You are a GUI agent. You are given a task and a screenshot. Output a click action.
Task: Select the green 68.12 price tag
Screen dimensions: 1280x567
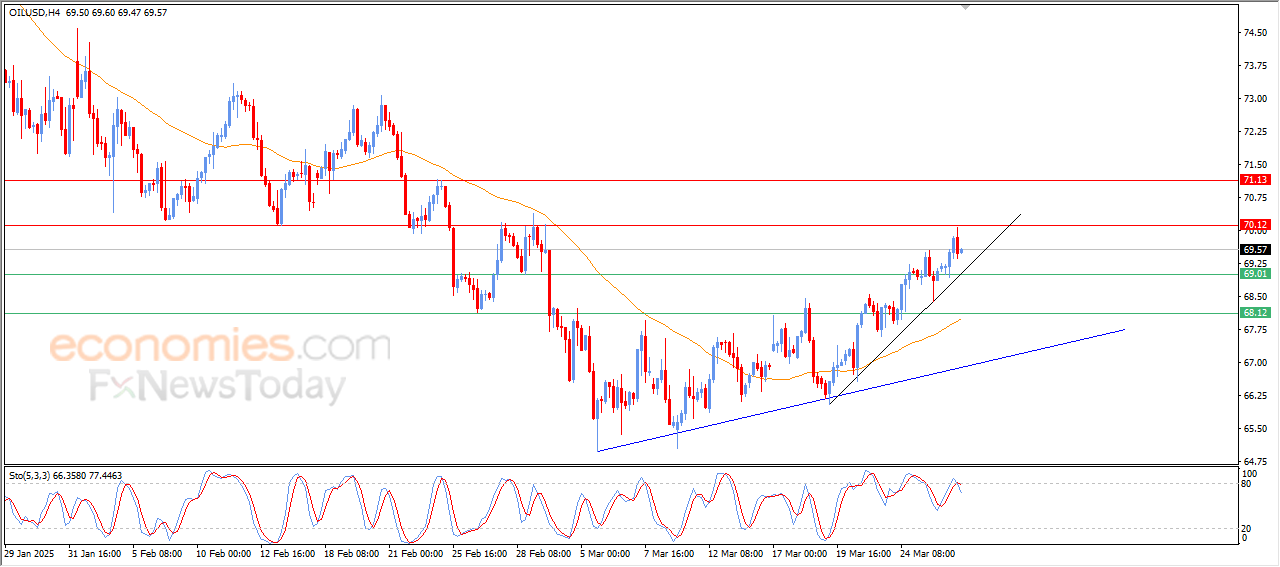point(1255,313)
